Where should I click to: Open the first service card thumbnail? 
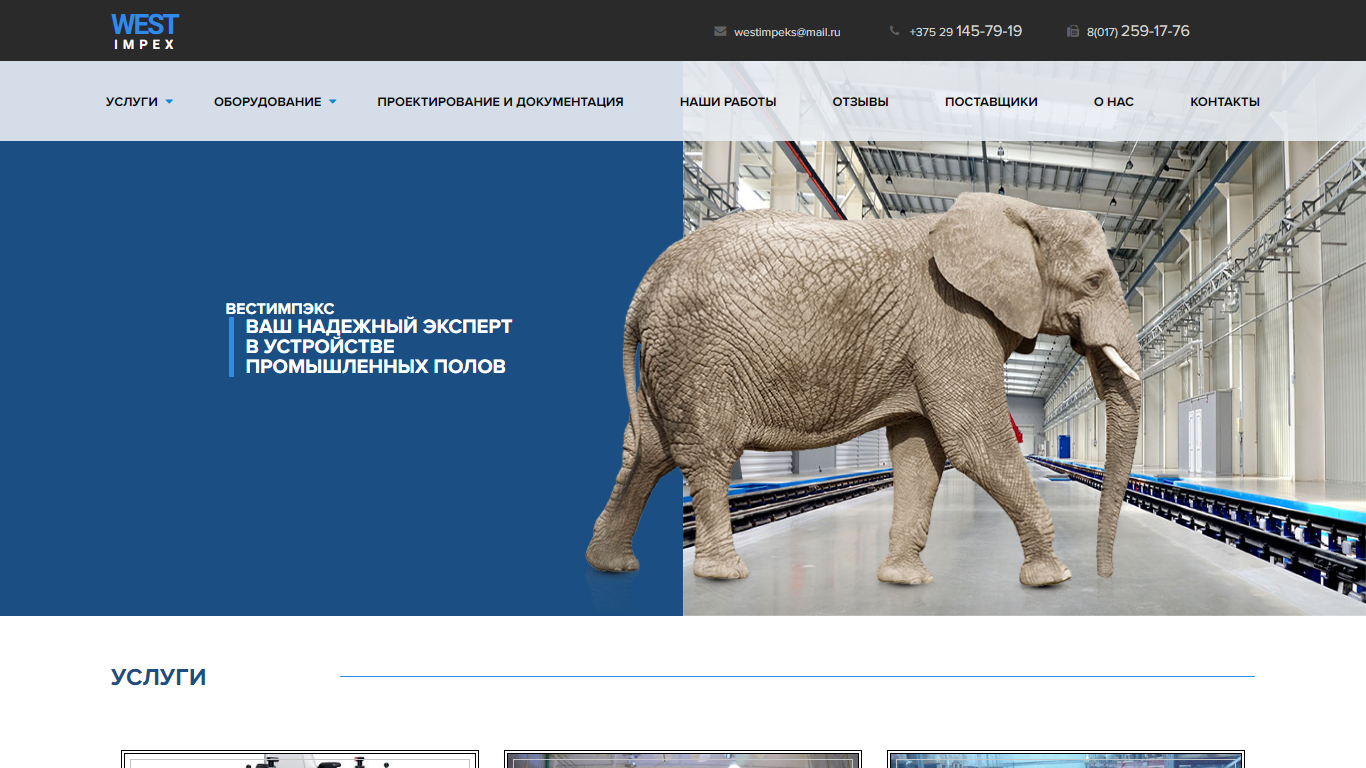point(300,759)
